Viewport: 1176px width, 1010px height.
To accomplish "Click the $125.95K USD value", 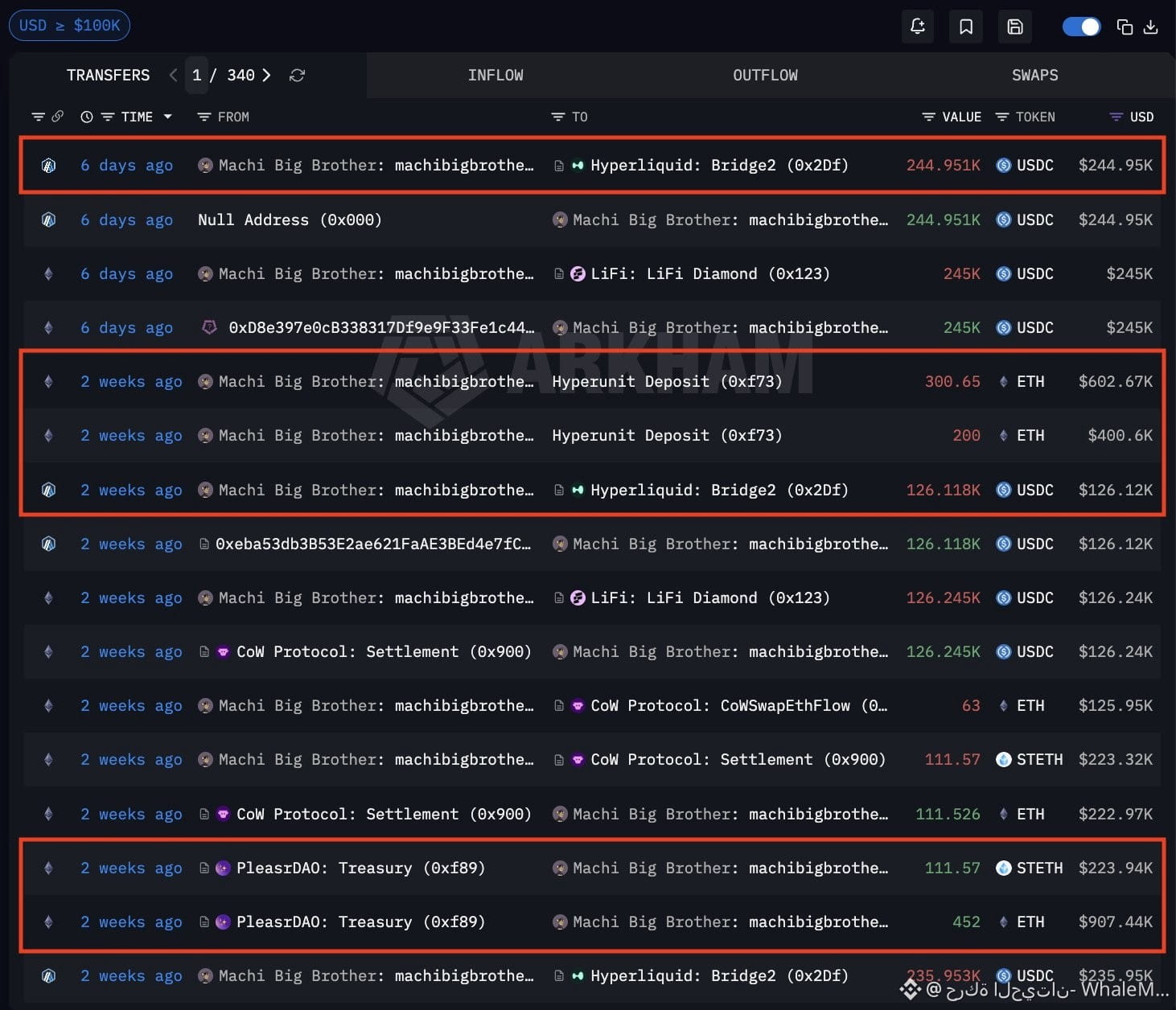I will click(x=1115, y=705).
